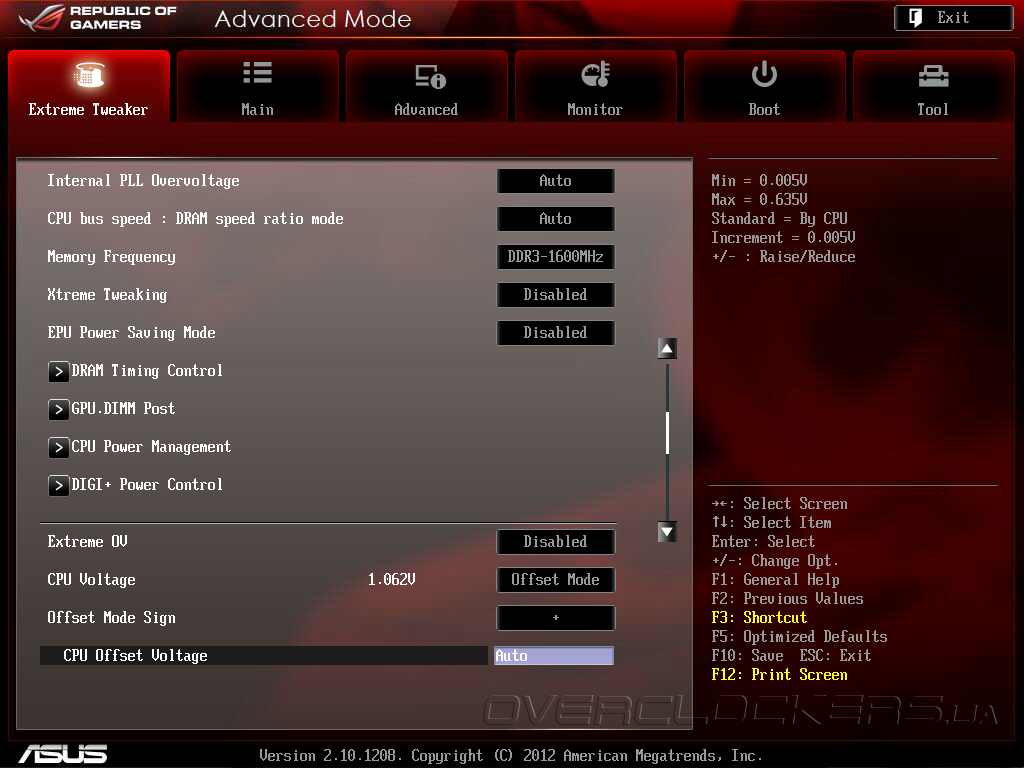Image resolution: width=1024 pixels, height=768 pixels.
Task: Click the Increment = 0.005V help text
Action: pos(783,237)
